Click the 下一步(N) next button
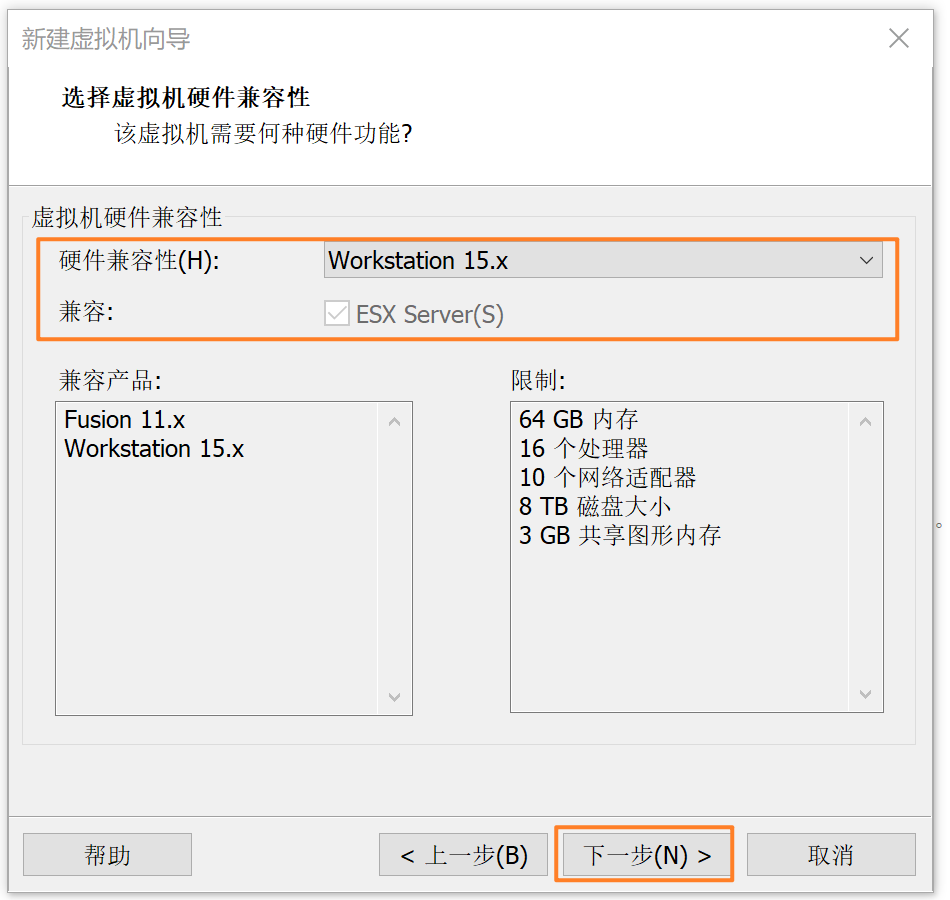 tap(646, 855)
